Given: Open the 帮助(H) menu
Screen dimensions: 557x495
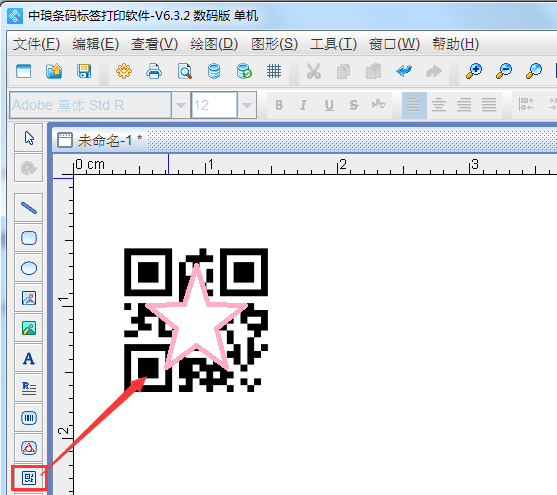Looking at the screenshot, I should click(x=455, y=44).
